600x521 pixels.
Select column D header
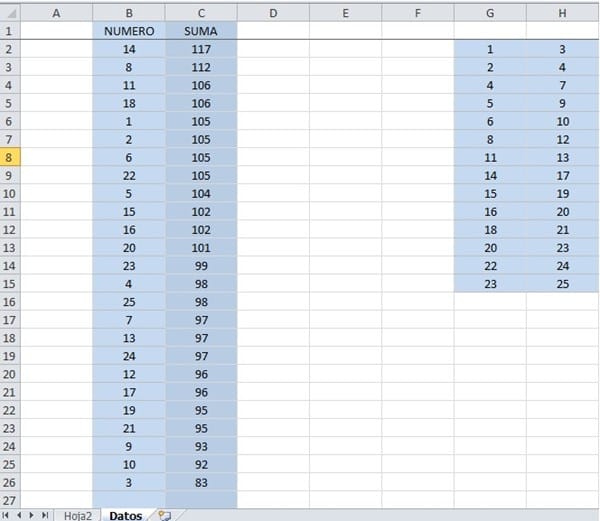[273, 13]
